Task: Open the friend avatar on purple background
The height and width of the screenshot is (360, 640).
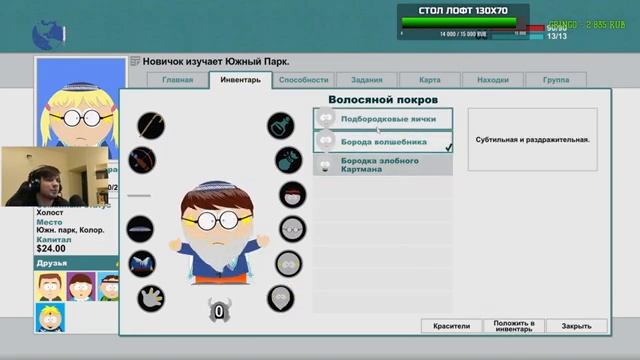Action: tap(81, 287)
